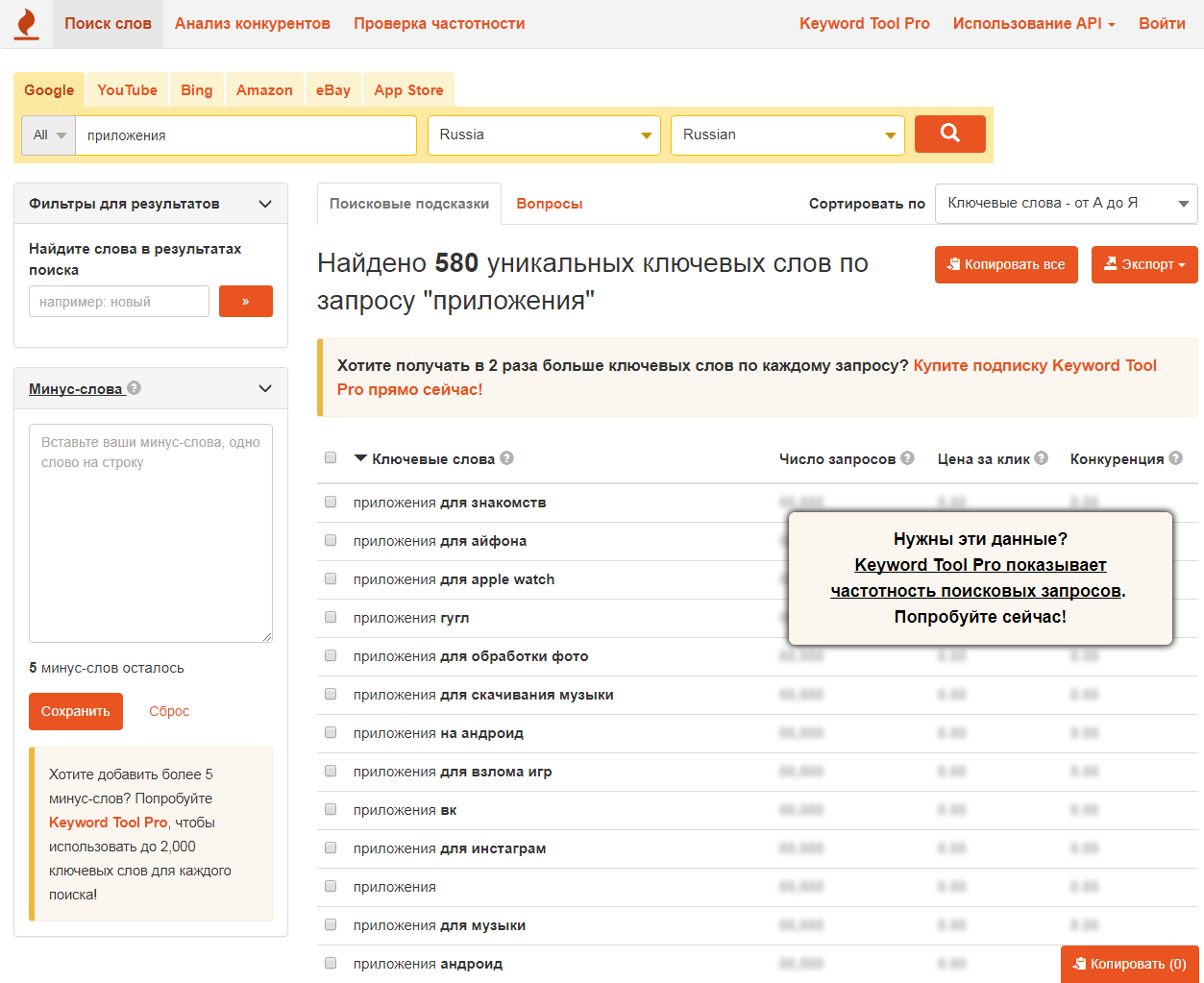Check the row for приложения для айфона

[331, 540]
